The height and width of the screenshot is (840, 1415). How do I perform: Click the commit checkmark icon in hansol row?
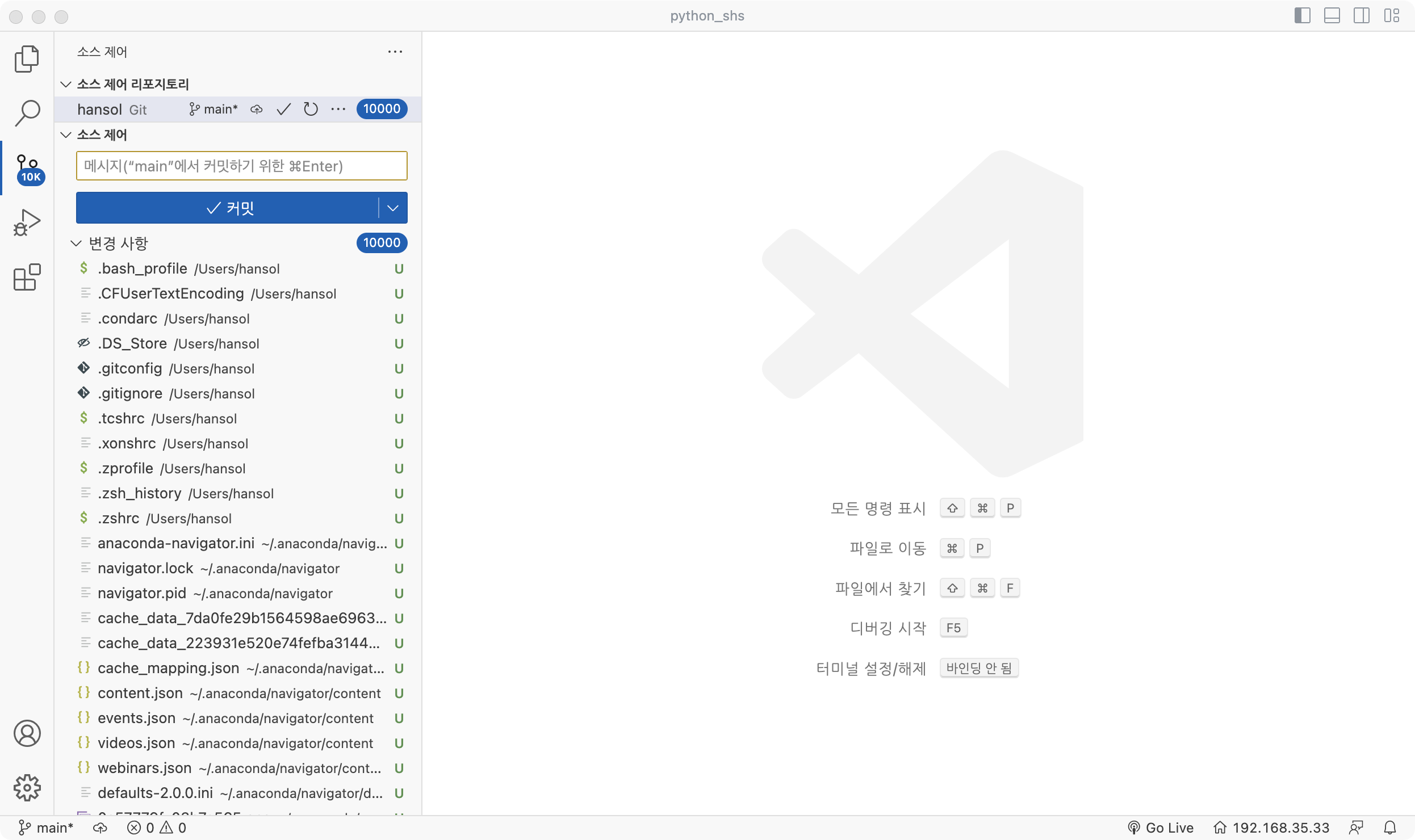tap(284, 109)
